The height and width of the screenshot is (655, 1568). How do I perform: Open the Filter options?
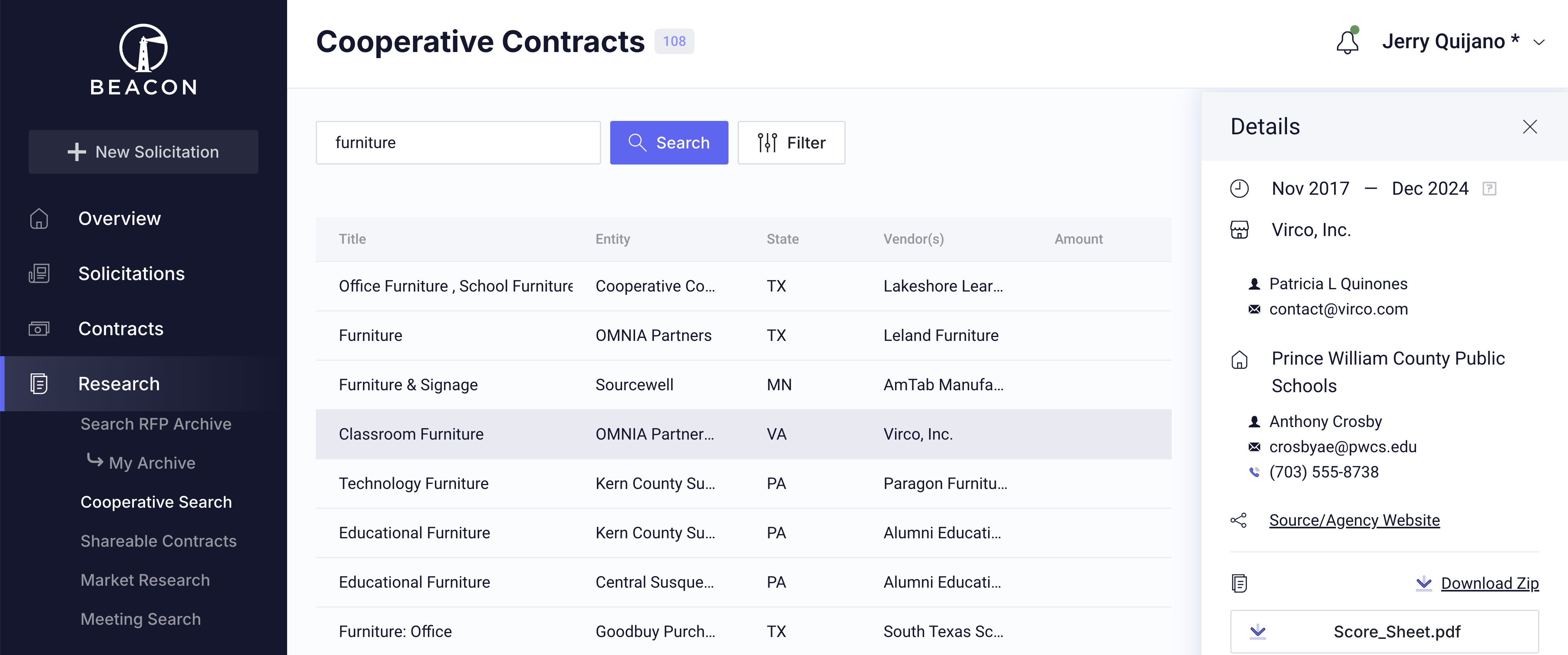(x=791, y=142)
